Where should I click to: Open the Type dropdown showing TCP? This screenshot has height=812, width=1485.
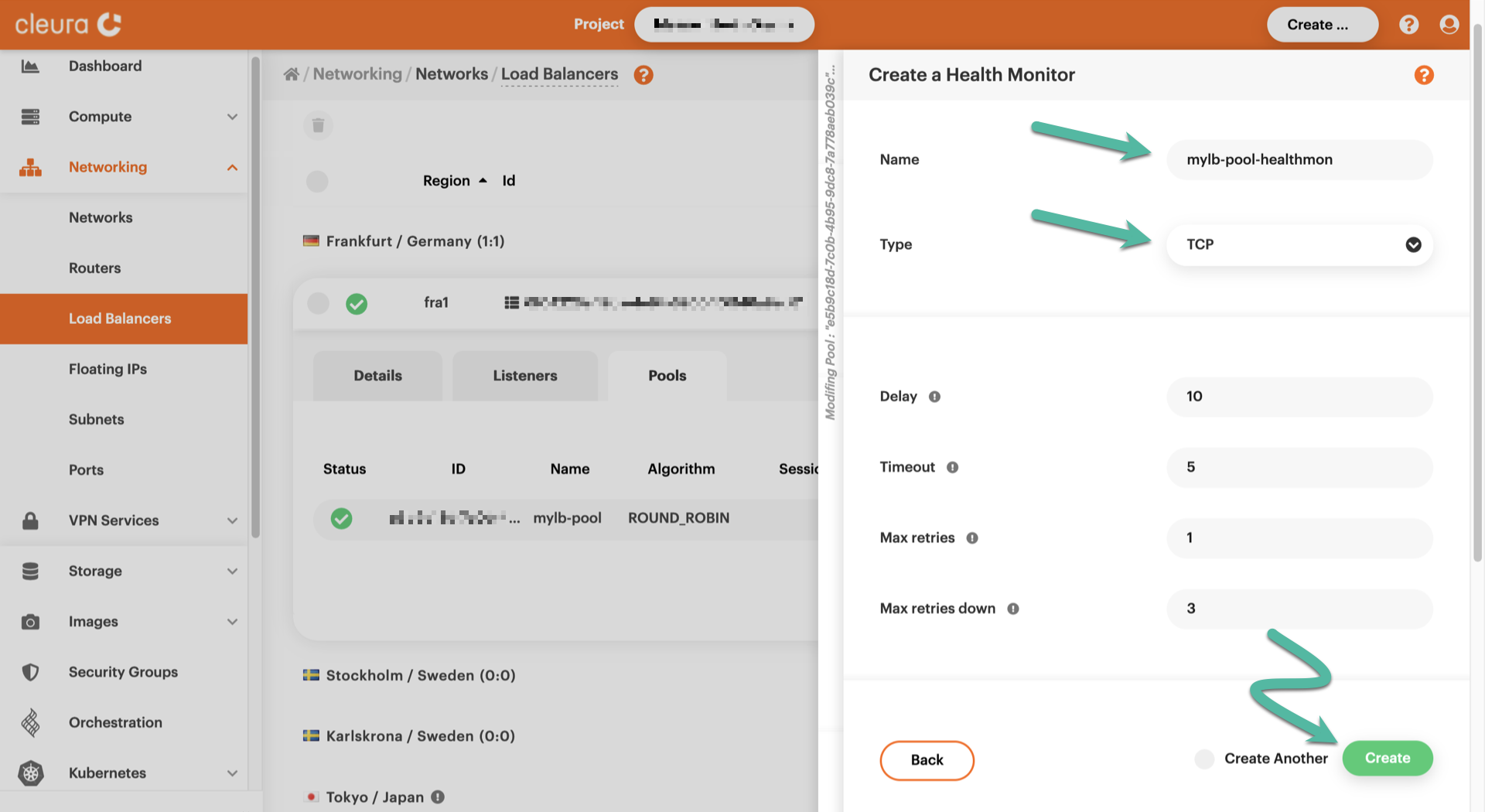1299,244
